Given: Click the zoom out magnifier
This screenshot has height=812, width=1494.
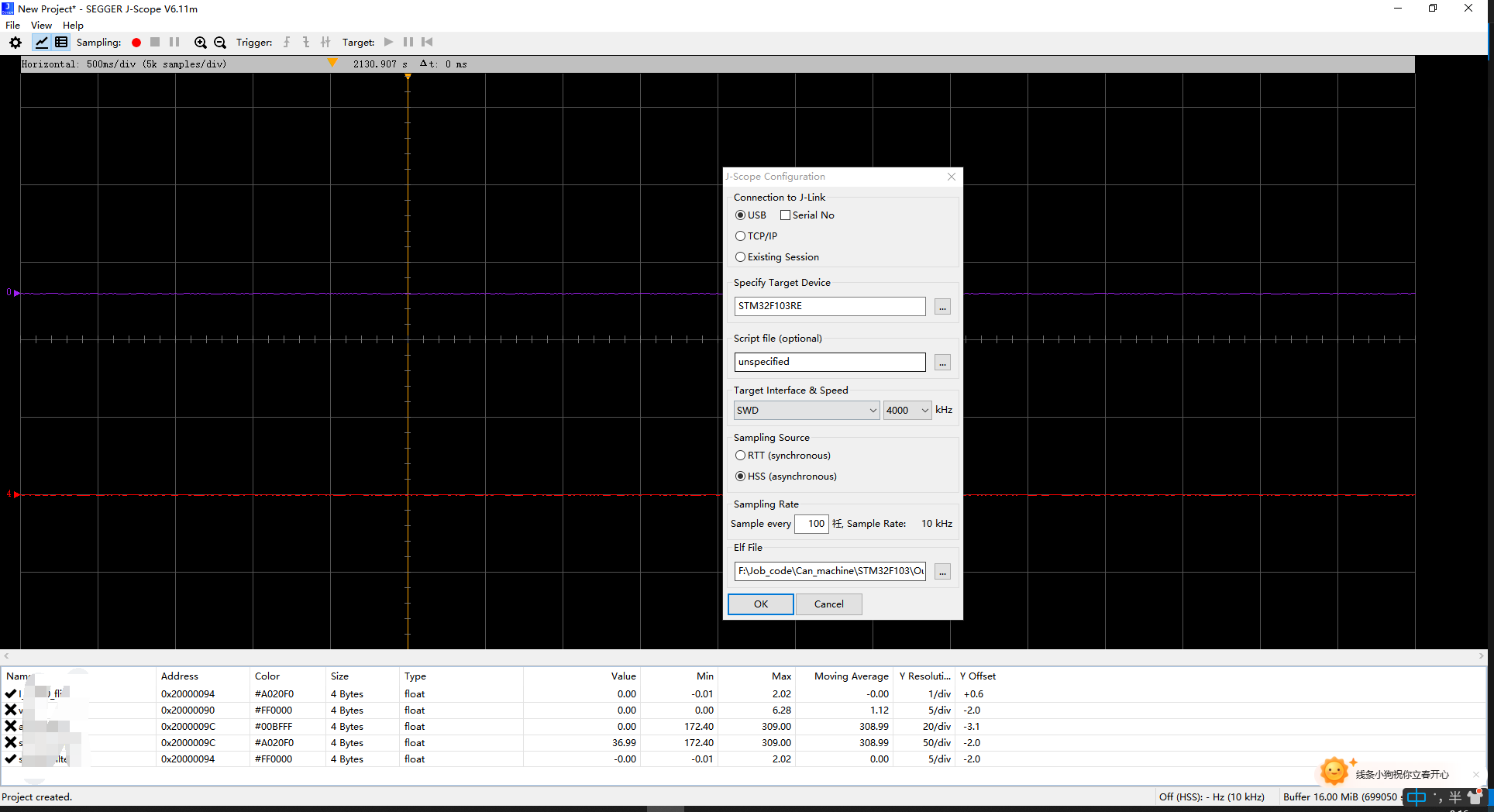Looking at the screenshot, I should click(x=220, y=43).
